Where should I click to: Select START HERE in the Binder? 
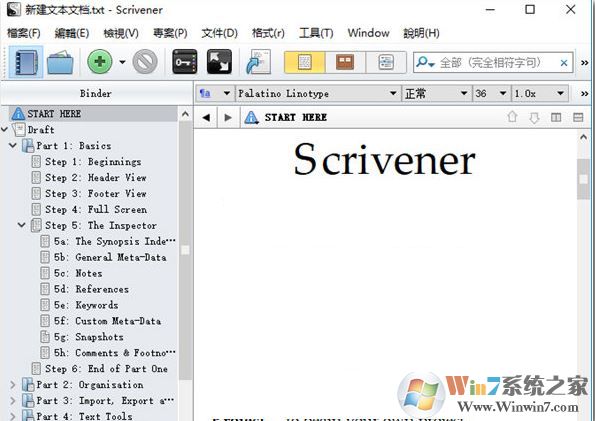[93, 114]
